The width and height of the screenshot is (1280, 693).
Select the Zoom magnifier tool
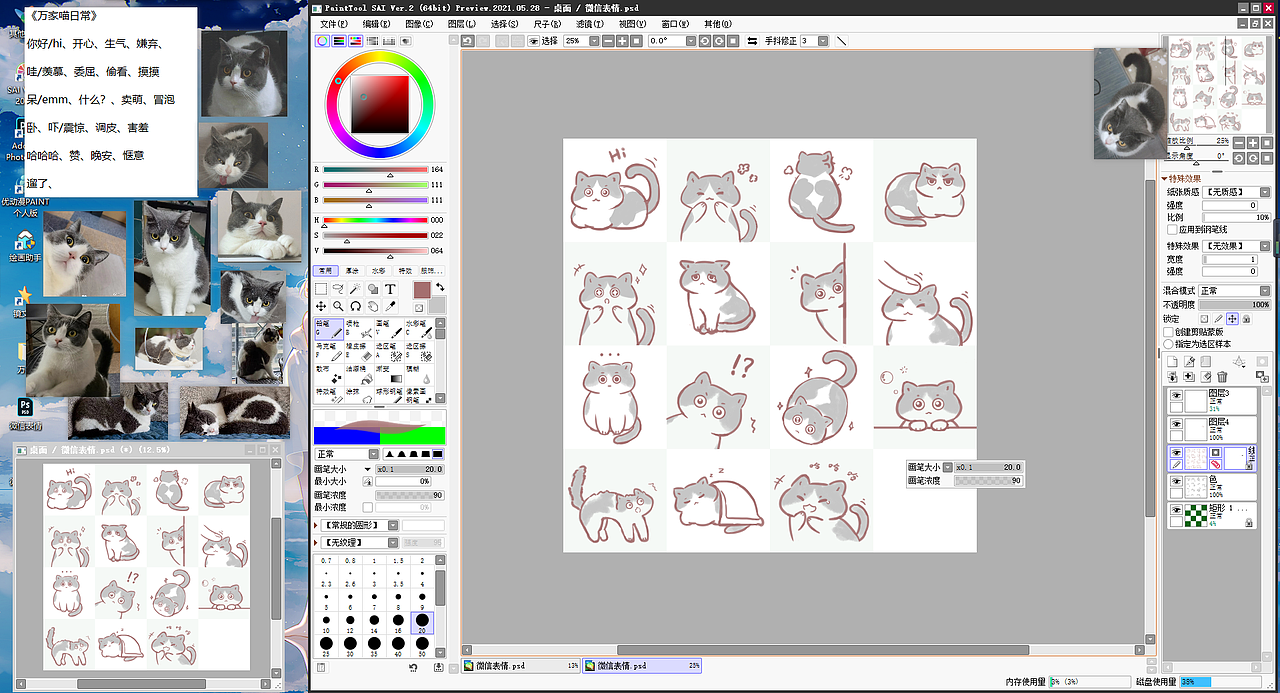coord(338,306)
